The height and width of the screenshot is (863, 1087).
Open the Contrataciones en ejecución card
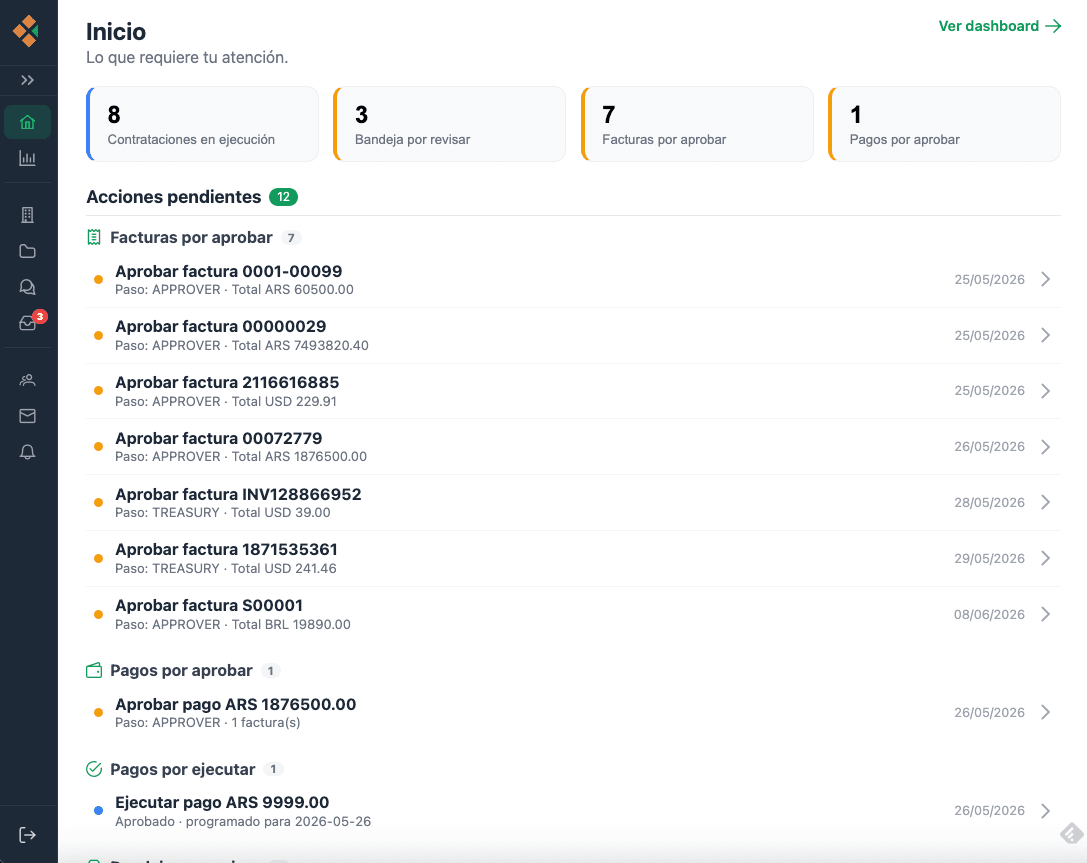tap(202, 124)
